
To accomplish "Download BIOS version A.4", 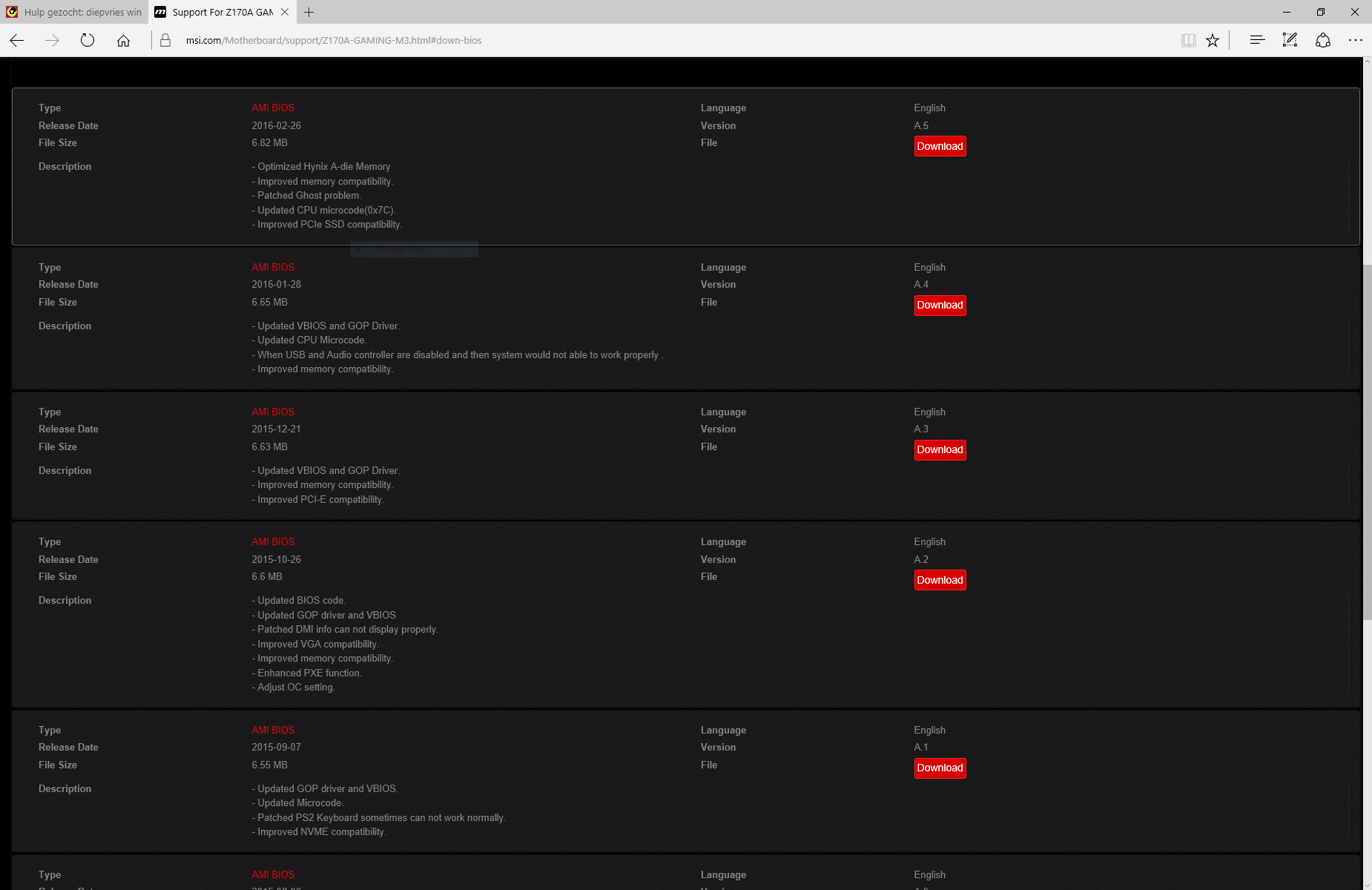I will tap(940, 305).
